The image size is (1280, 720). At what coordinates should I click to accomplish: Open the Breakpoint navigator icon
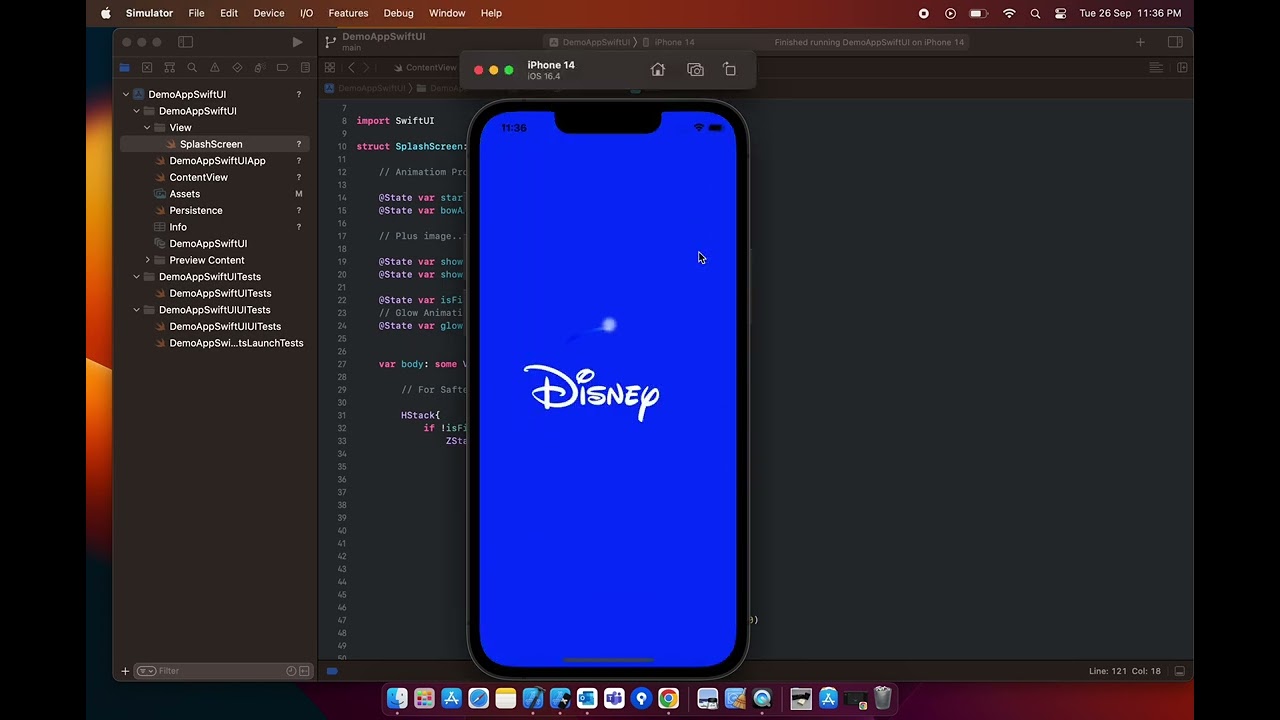point(282,68)
